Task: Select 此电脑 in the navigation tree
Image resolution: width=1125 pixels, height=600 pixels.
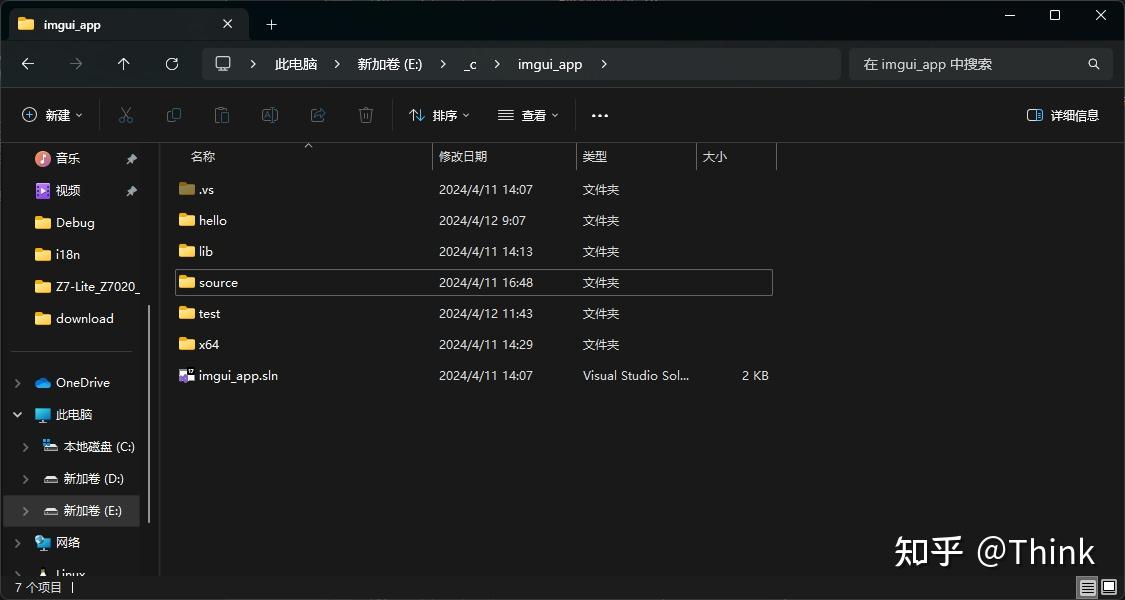Action: coord(74,415)
